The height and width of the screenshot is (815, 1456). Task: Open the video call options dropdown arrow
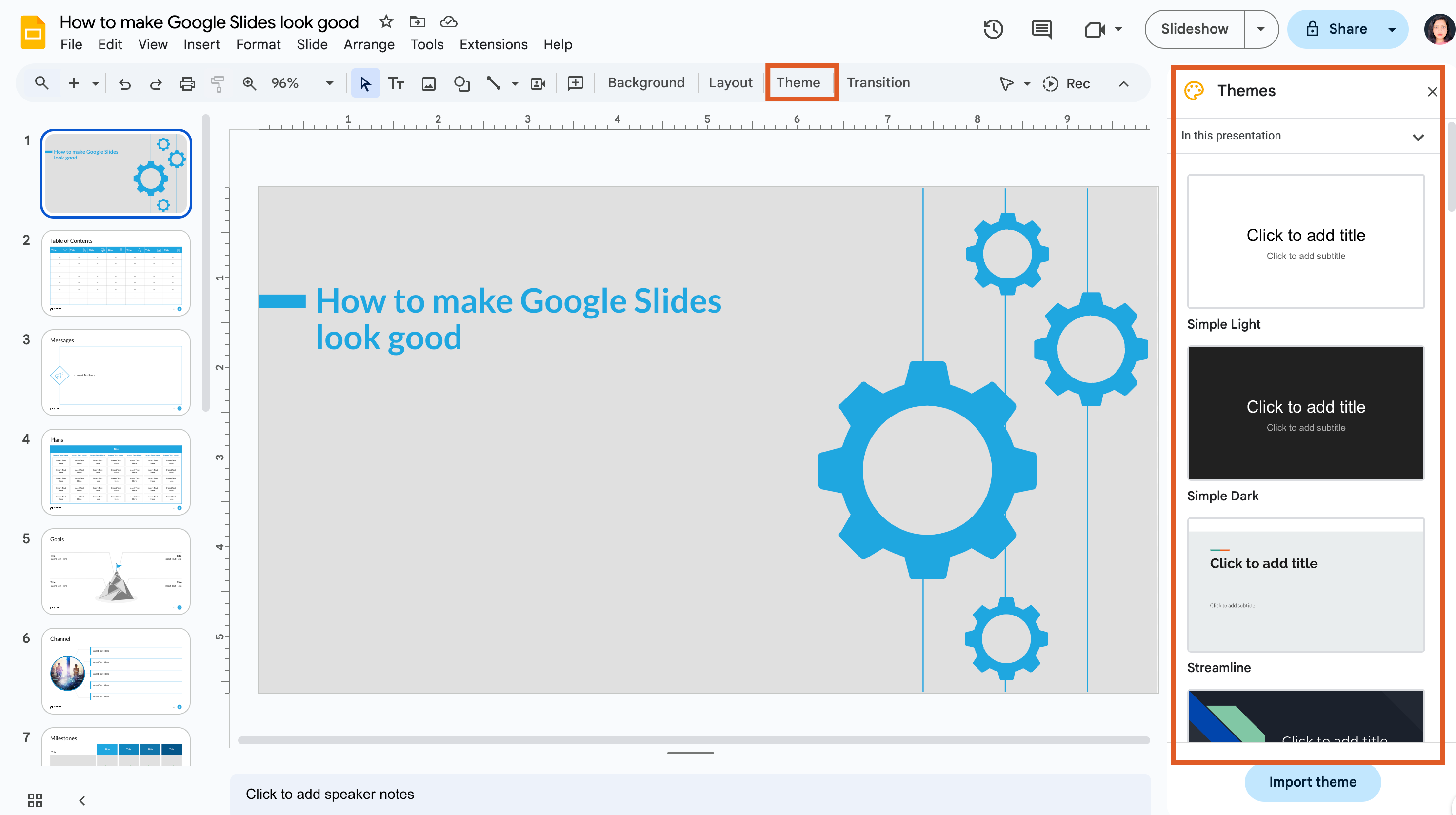pyautogui.click(x=1118, y=29)
